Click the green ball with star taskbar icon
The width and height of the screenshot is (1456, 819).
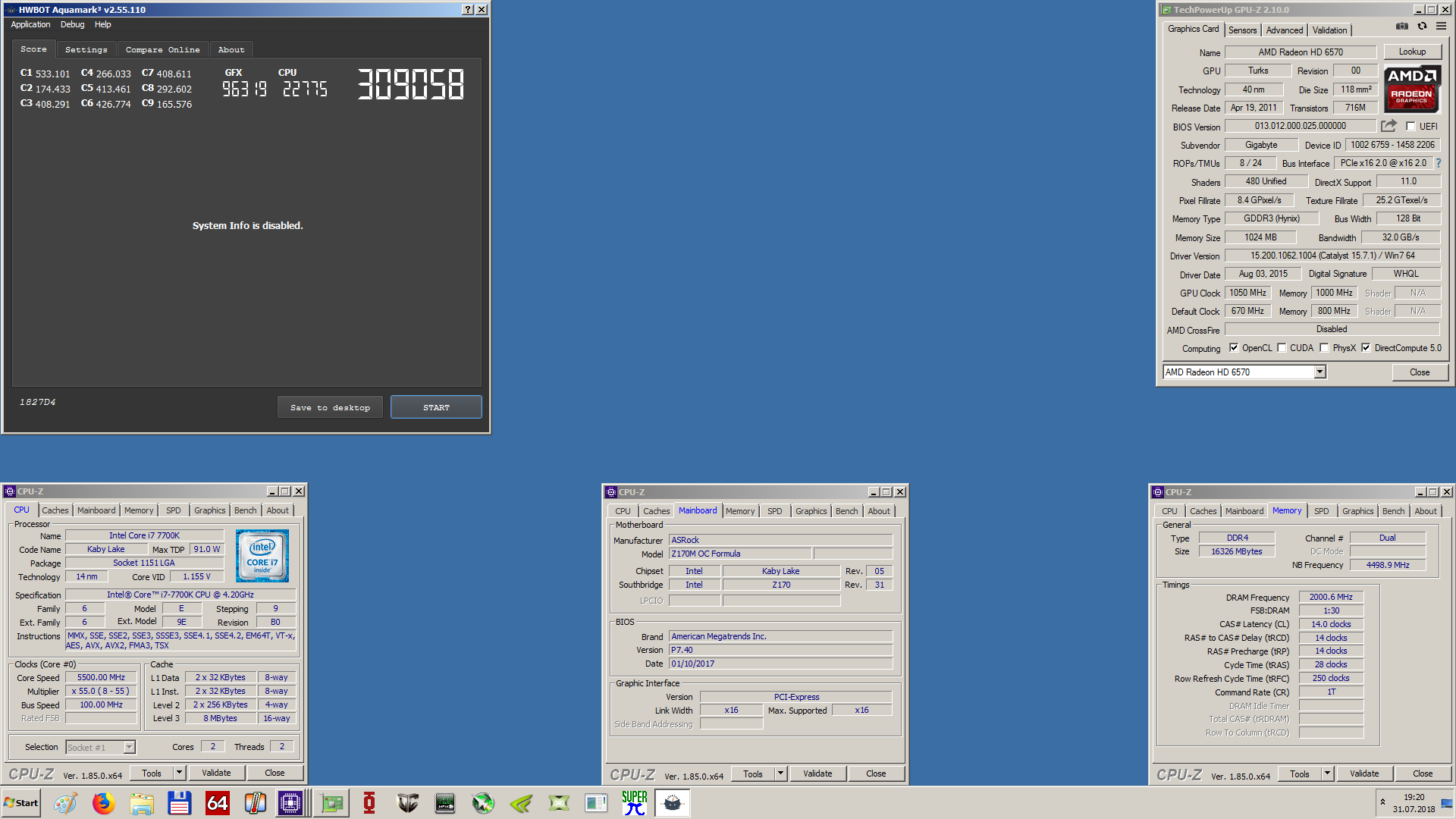(x=483, y=803)
